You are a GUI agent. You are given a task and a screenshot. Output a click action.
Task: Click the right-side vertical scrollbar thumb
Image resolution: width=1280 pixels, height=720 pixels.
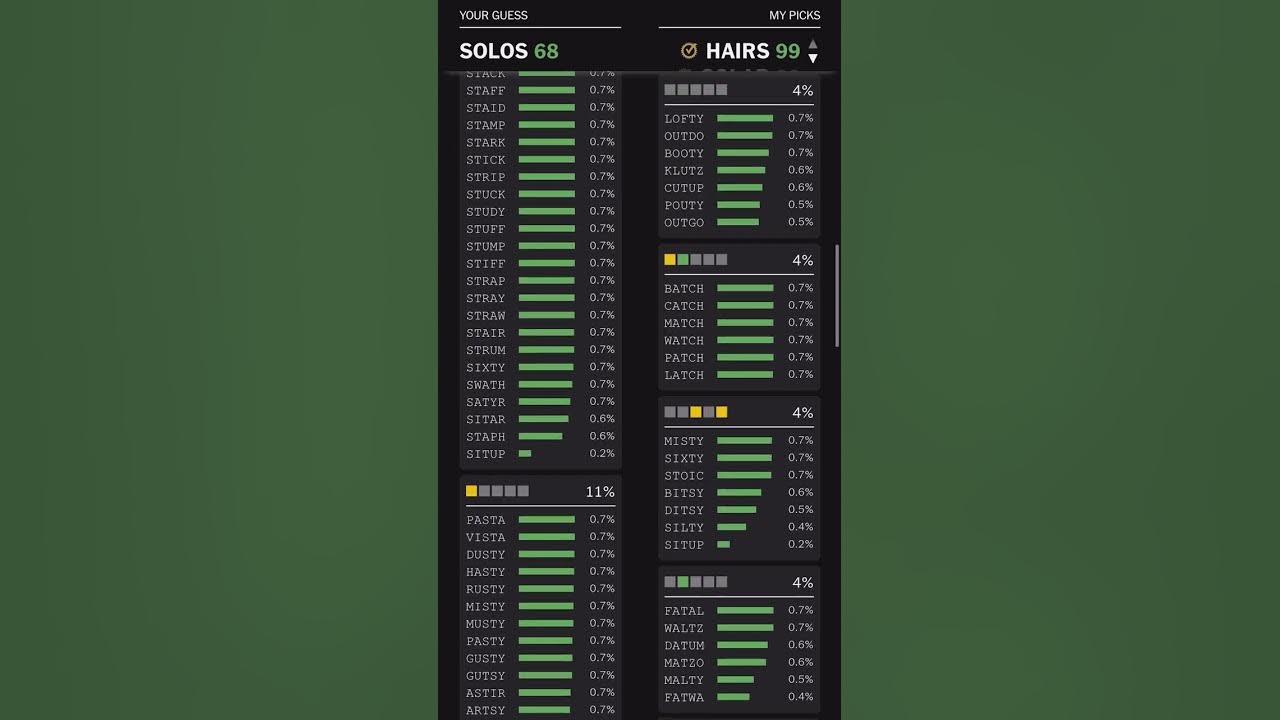pyautogui.click(x=837, y=296)
